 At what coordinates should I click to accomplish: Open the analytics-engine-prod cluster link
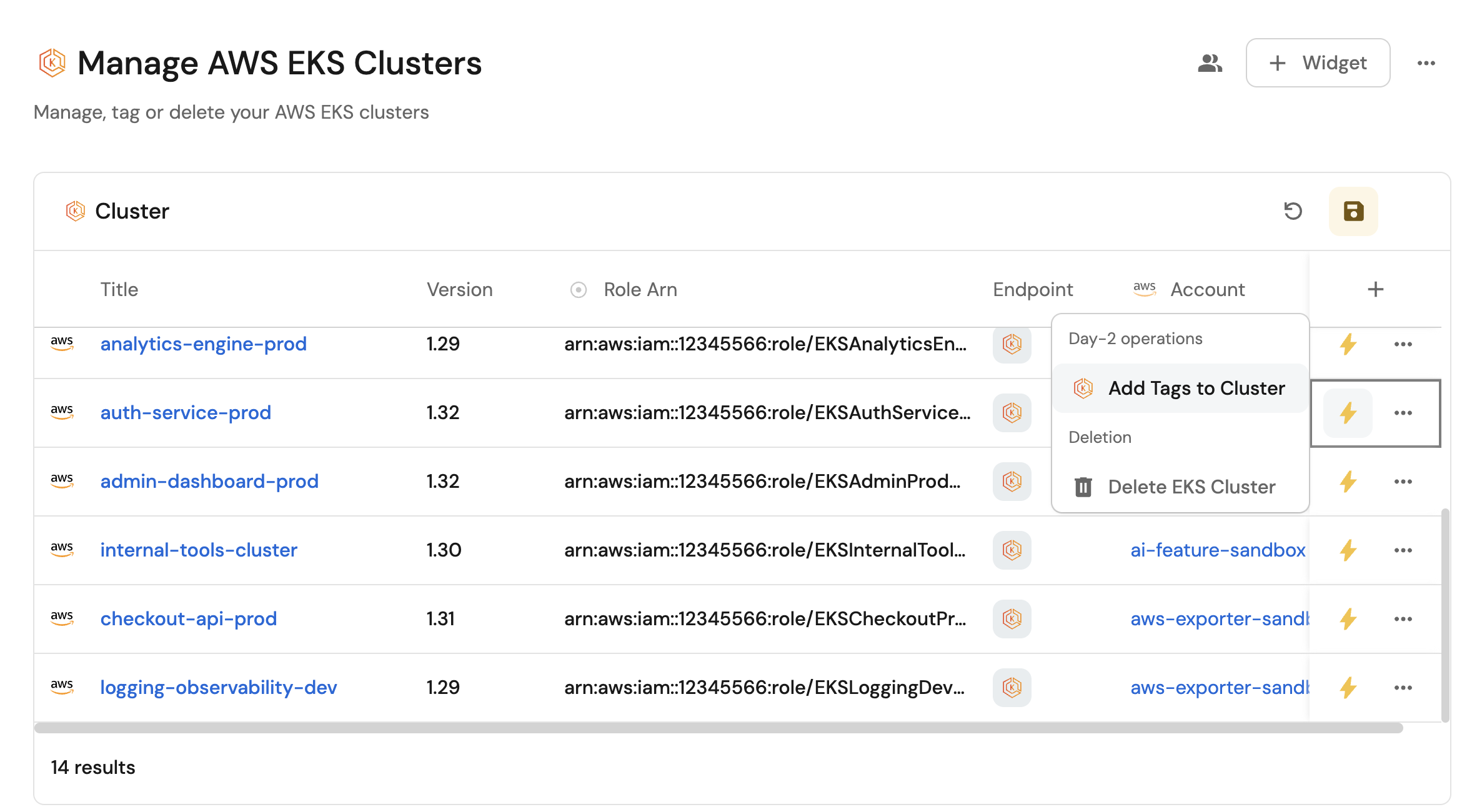point(203,344)
